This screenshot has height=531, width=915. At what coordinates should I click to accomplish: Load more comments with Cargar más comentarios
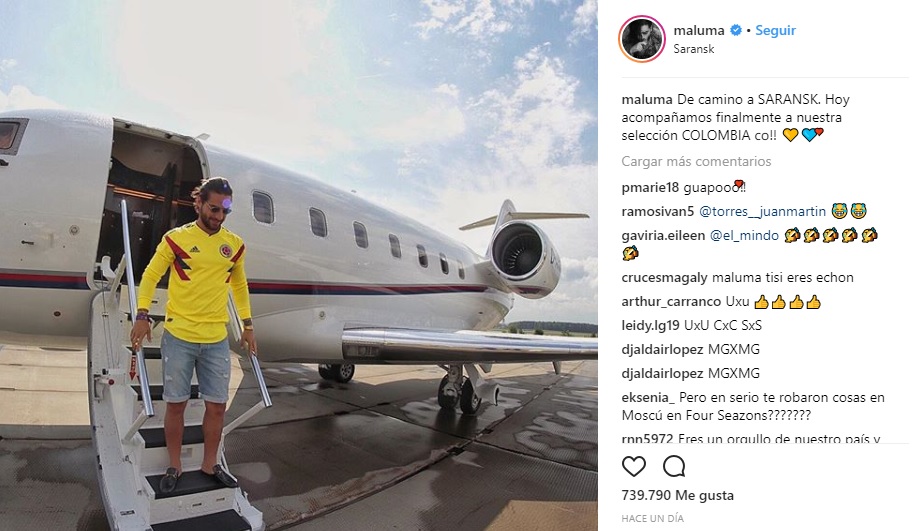click(x=696, y=161)
